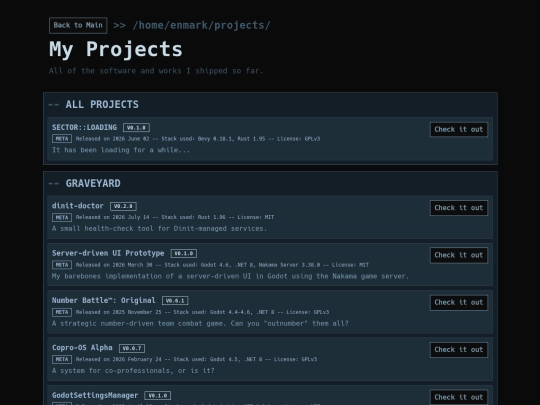Select the dinit-doctor project title
This screenshot has height=405, width=540.
point(77,206)
